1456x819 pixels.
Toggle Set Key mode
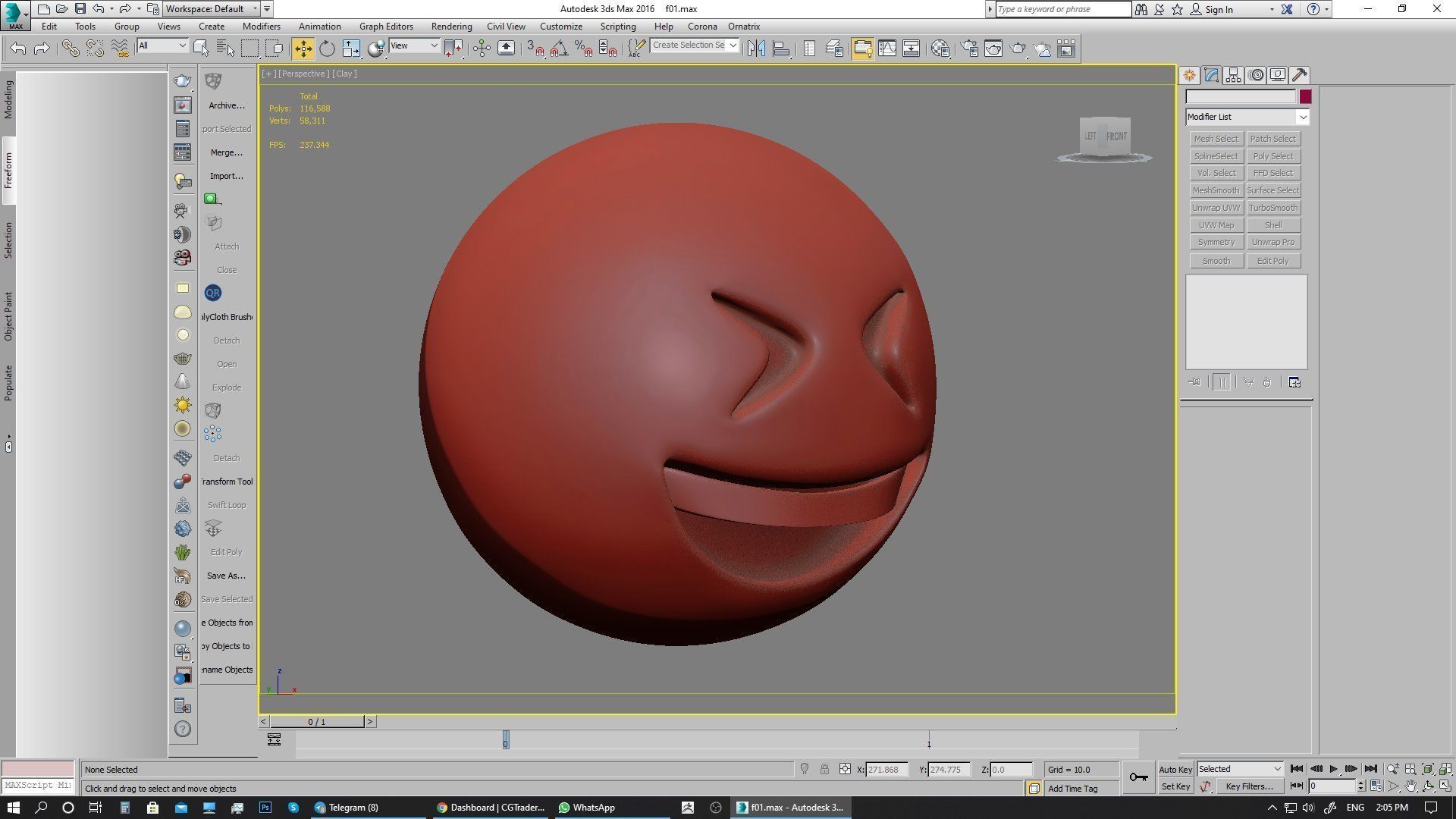[1175, 786]
